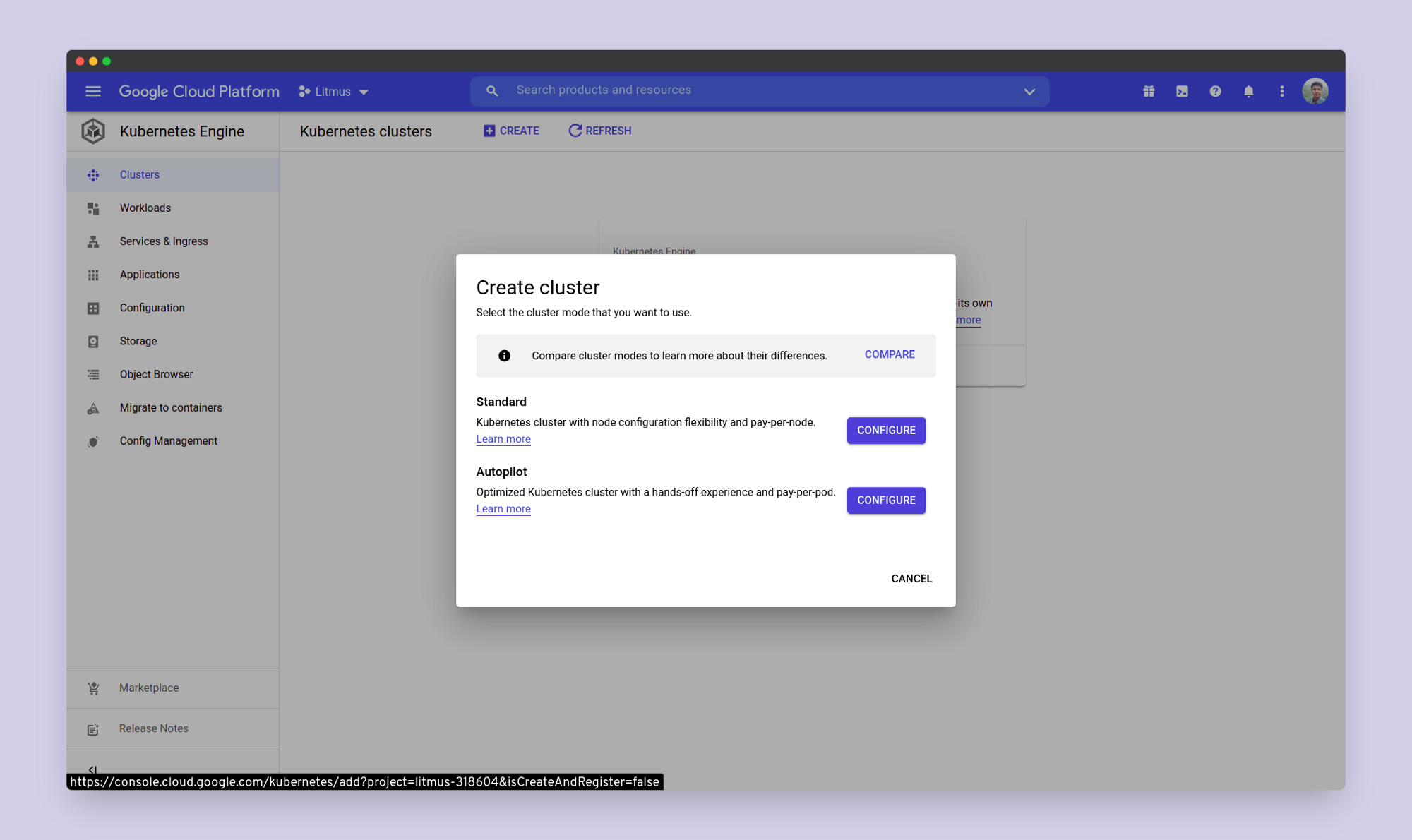Cancel the Create cluster dialog
1412x840 pixels.
pyautogui.click(x=911, y=578)
